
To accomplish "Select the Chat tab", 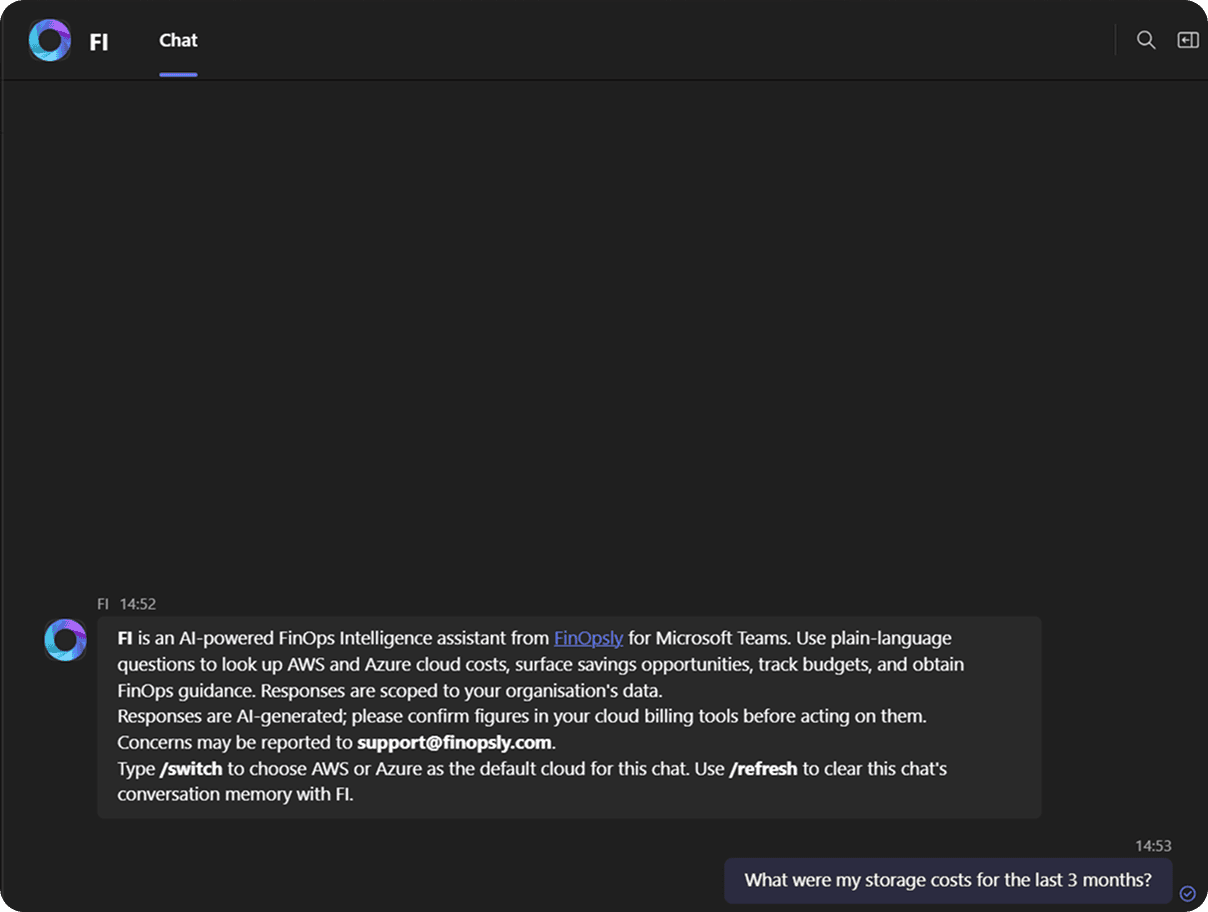I will pos(178,40).
